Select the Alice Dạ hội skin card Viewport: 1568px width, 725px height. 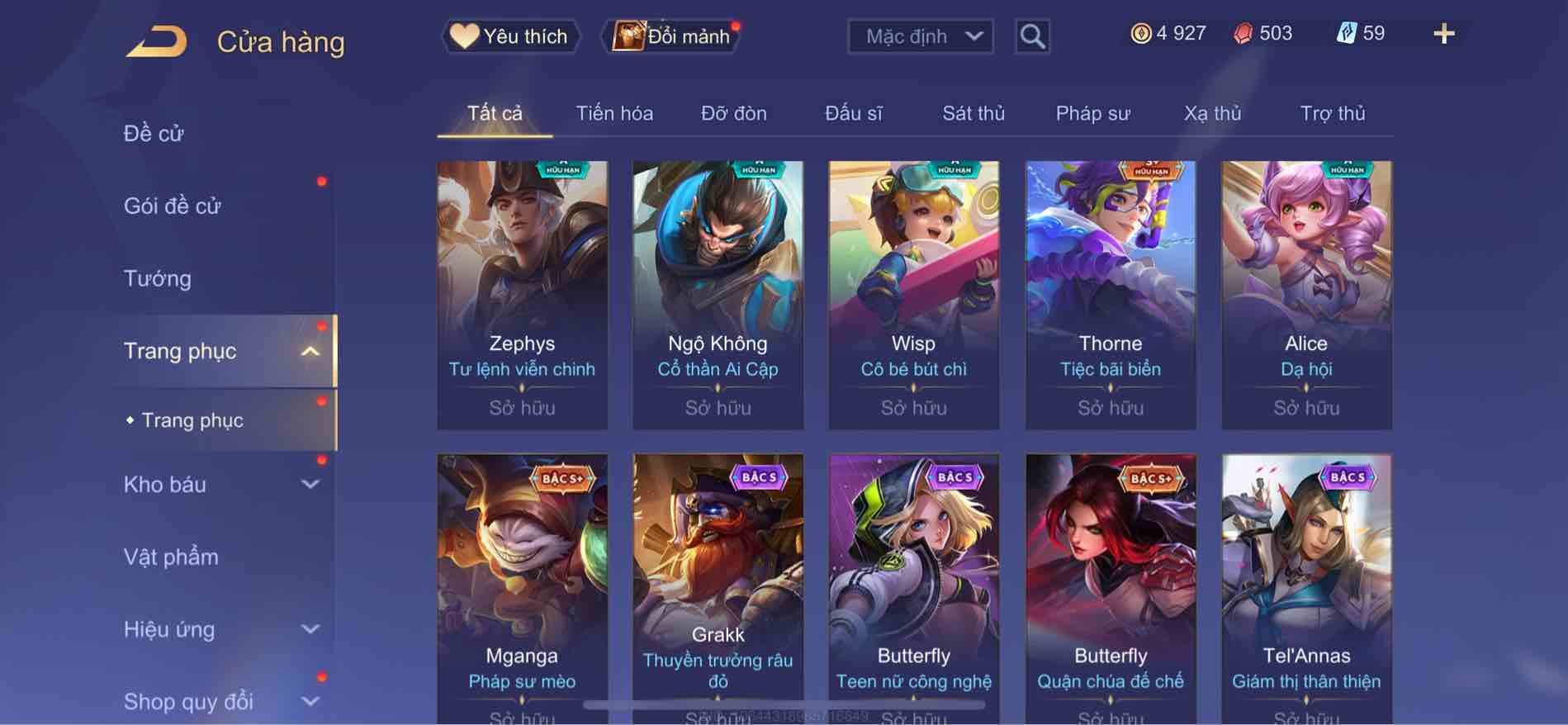[1306, 295]
